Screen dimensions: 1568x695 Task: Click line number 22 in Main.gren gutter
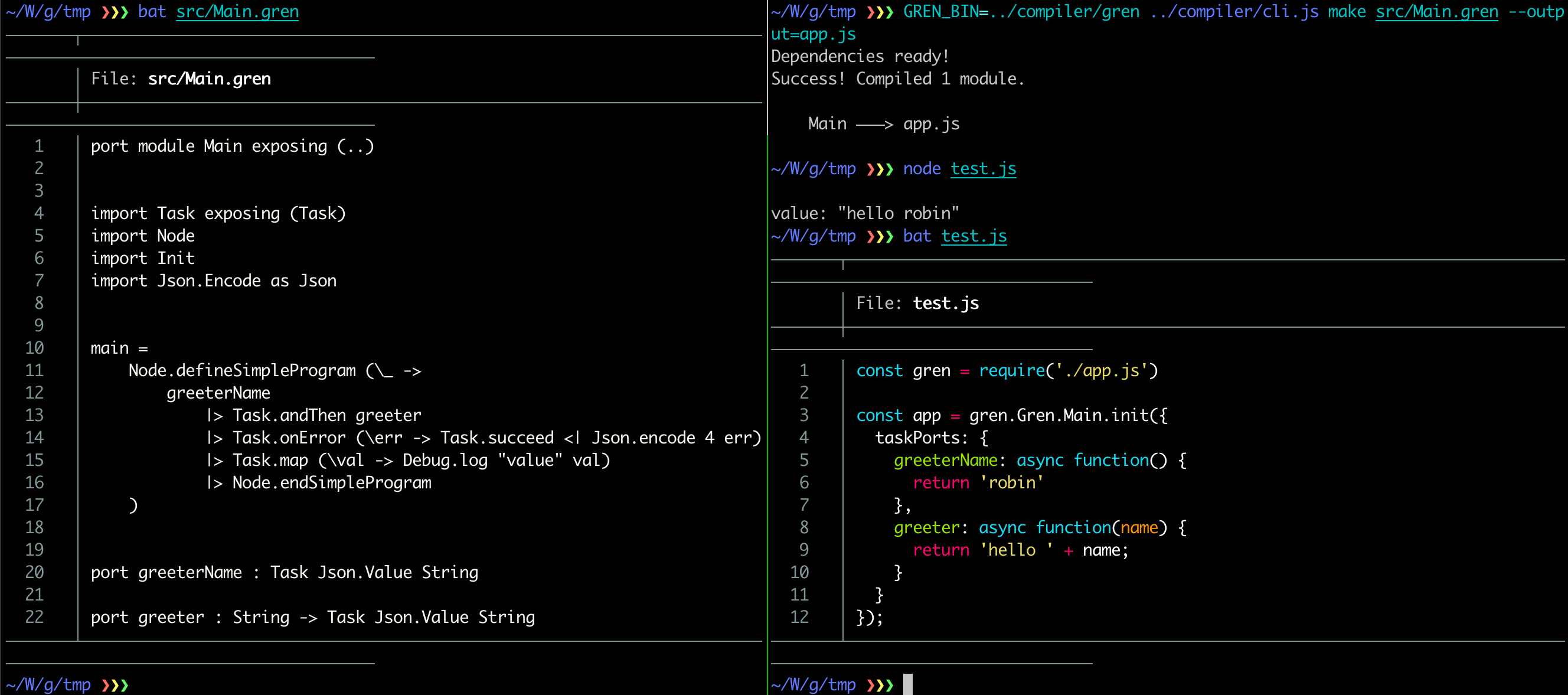click(x=35, y=617)
